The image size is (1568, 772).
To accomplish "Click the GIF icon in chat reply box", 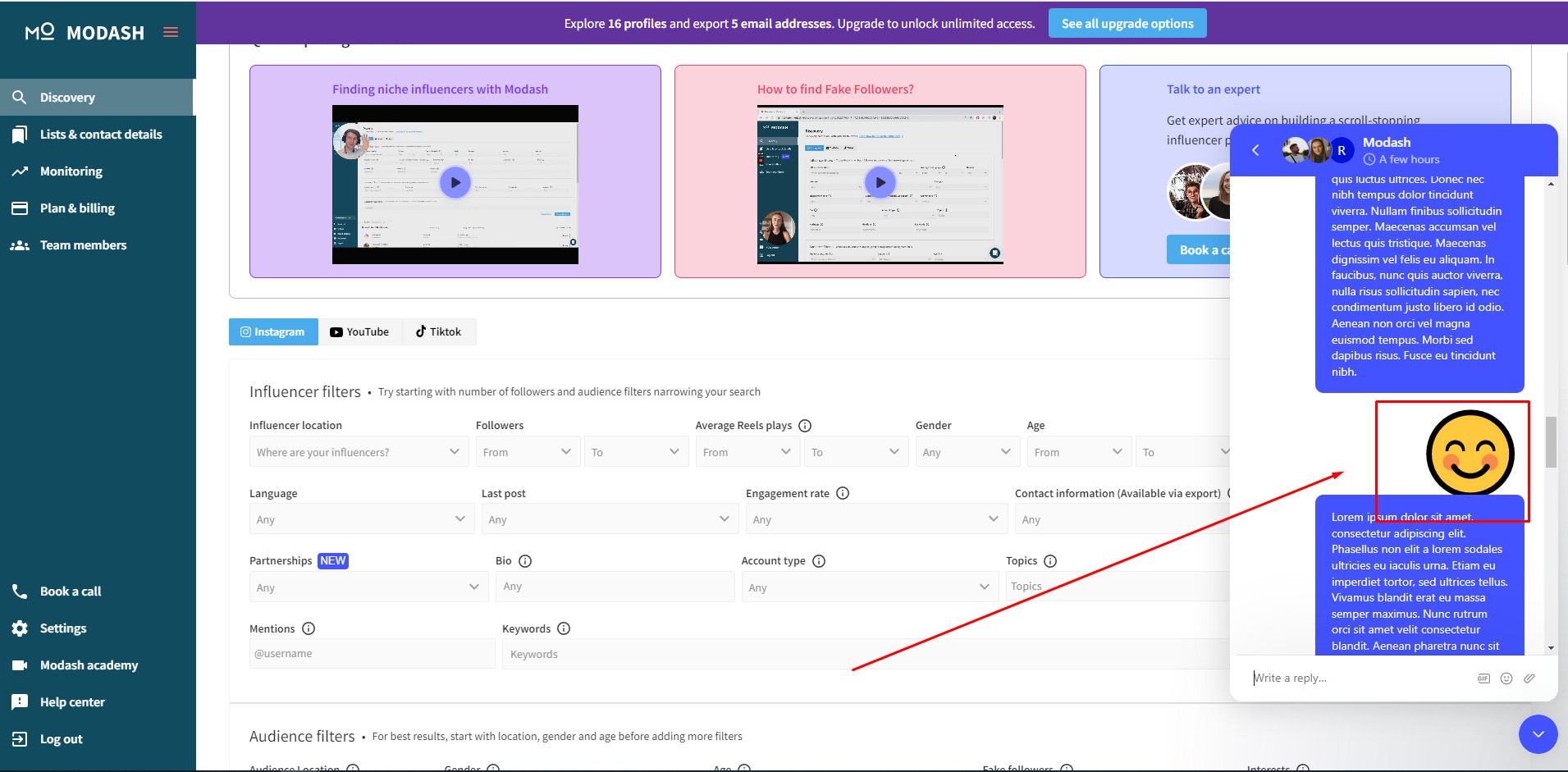I will click(1483, 678).
